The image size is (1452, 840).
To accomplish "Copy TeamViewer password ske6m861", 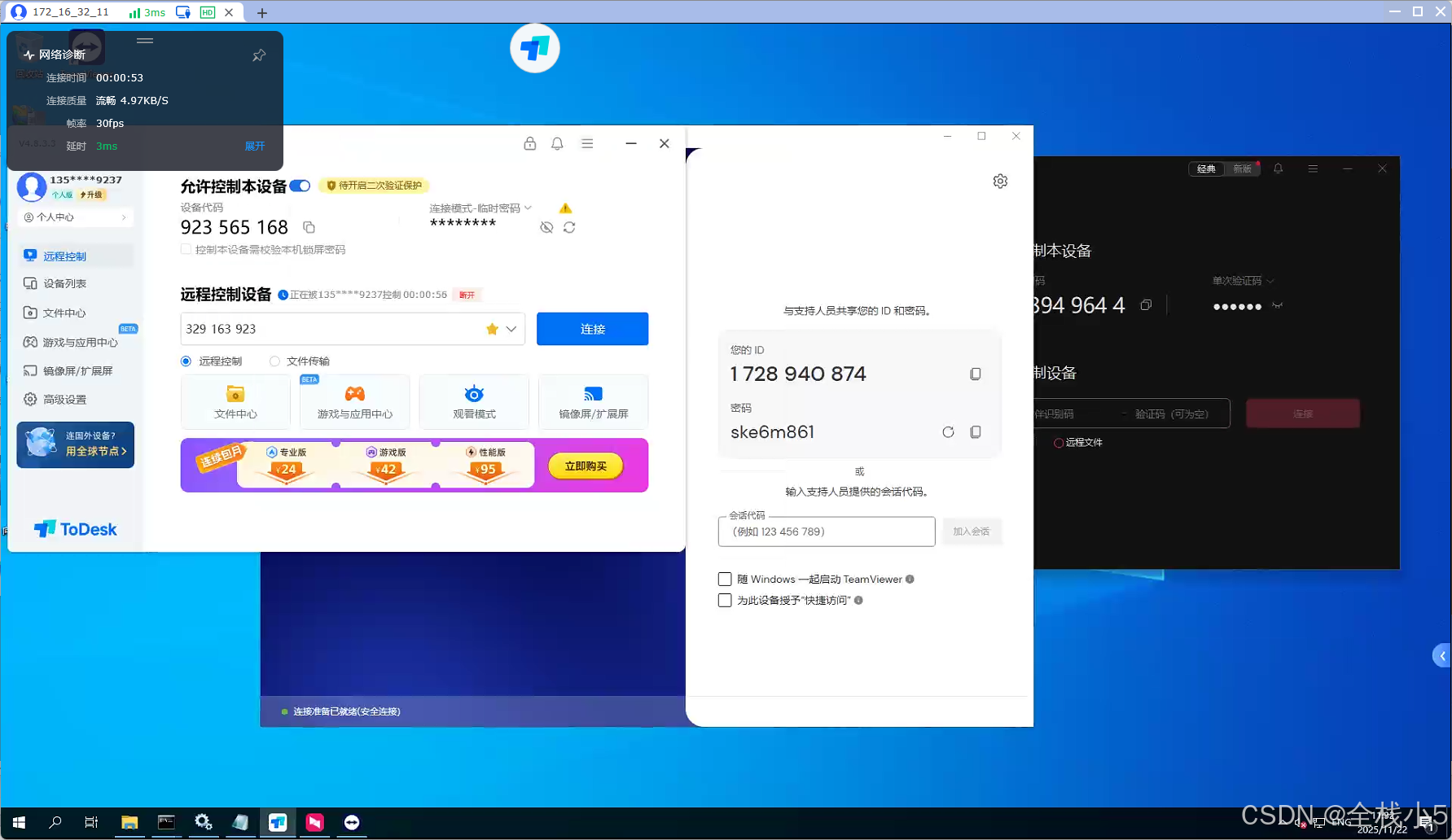I will (x=975, y=431).
